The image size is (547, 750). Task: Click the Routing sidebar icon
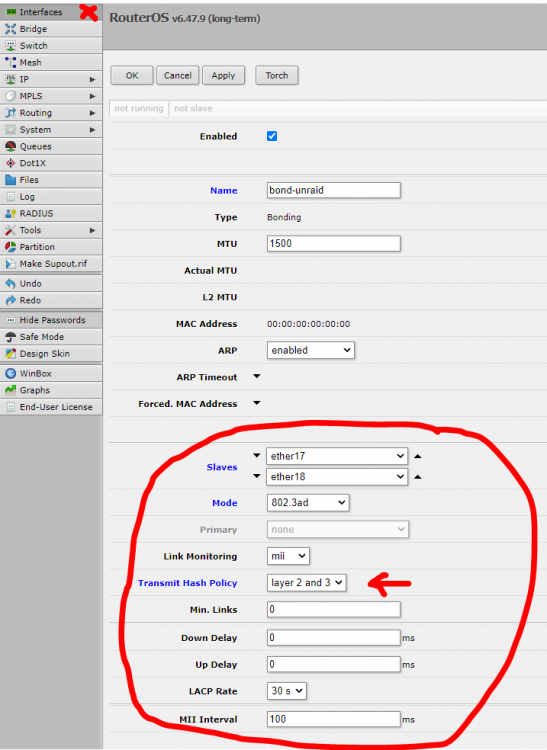coord(11,112)
